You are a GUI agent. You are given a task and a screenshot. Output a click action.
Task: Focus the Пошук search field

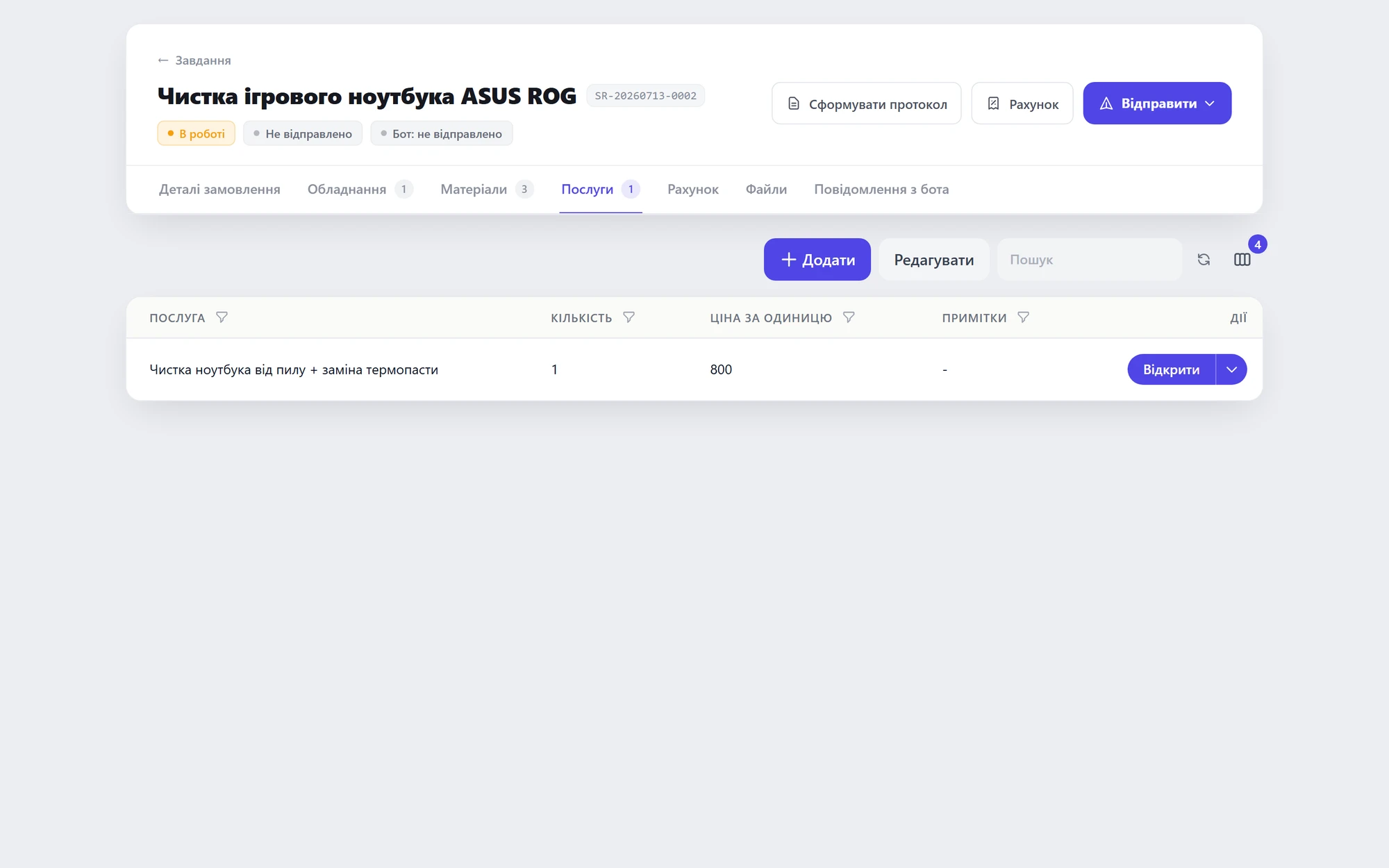pyautogui.click(x=1089, y=260)
